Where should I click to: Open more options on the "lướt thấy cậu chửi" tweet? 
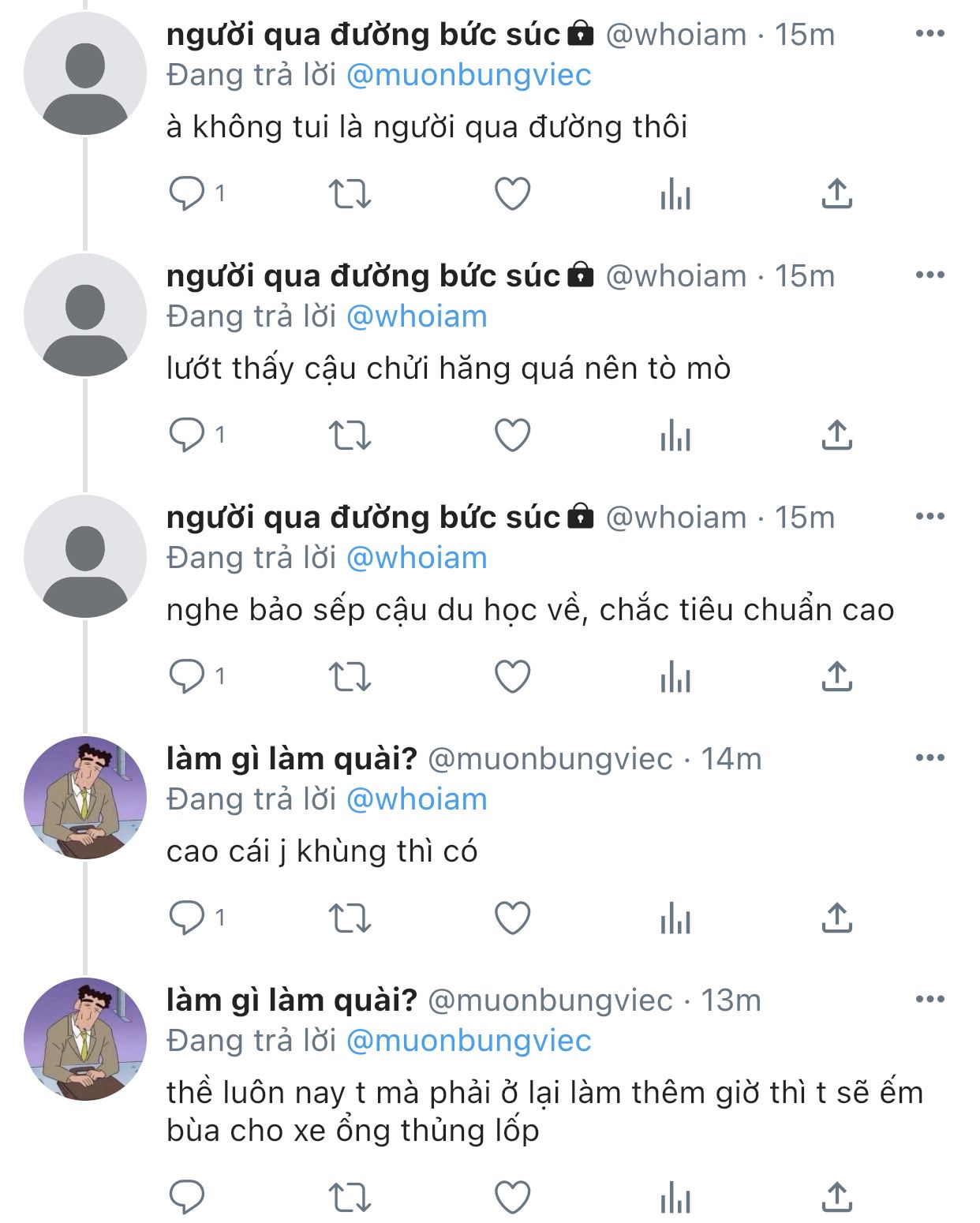pos(930,275)
